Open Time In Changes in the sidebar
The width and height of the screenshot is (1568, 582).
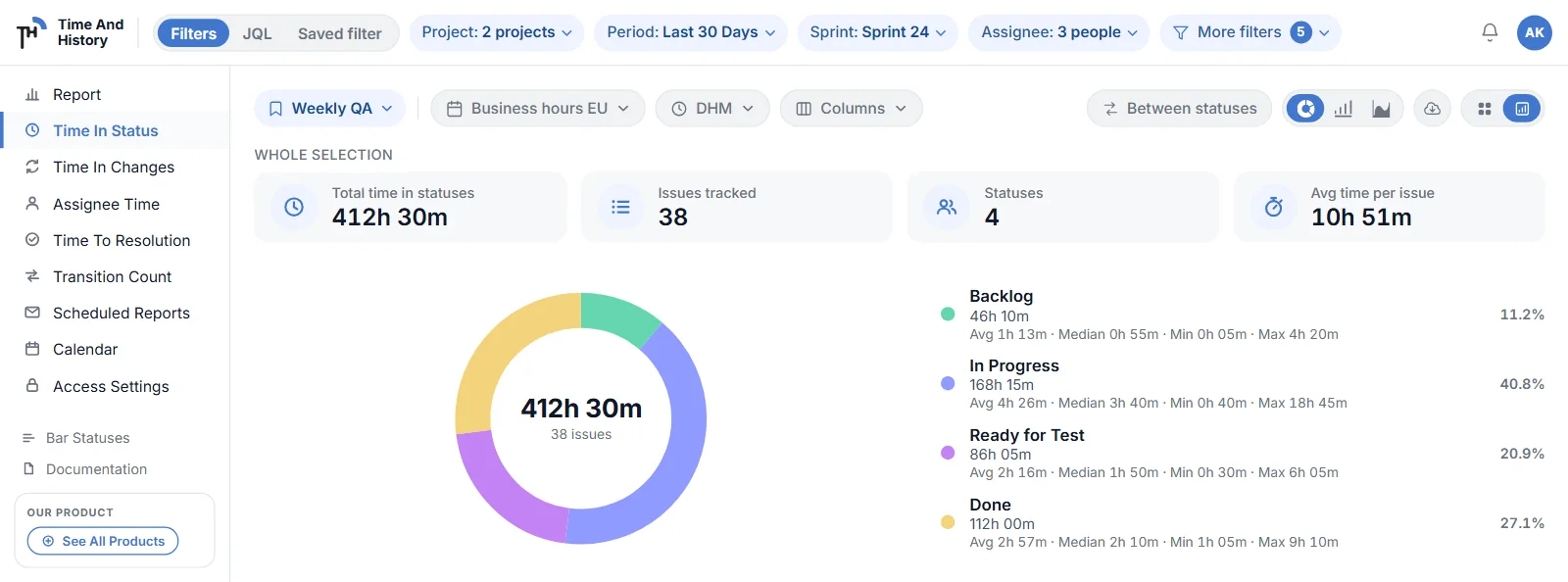coord(115,167)
